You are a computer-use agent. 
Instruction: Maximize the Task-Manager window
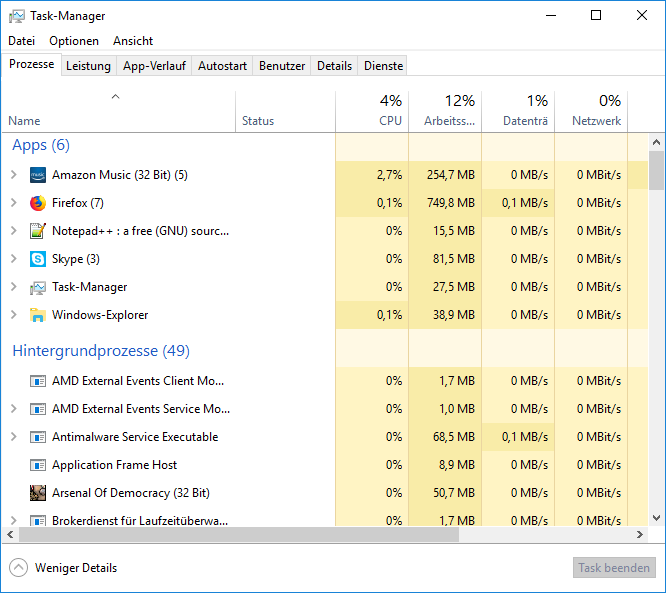click(596, 15)
